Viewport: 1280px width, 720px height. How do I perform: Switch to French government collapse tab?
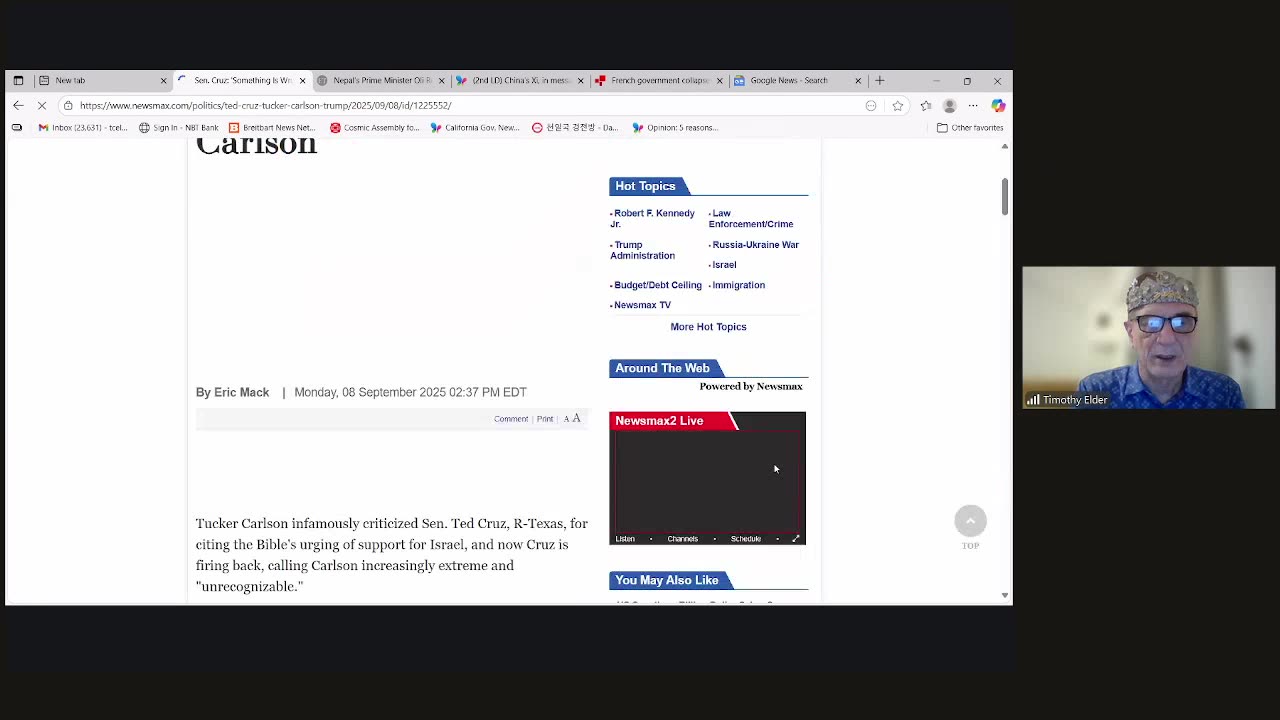pyautogui.click(x=658, y=80)
